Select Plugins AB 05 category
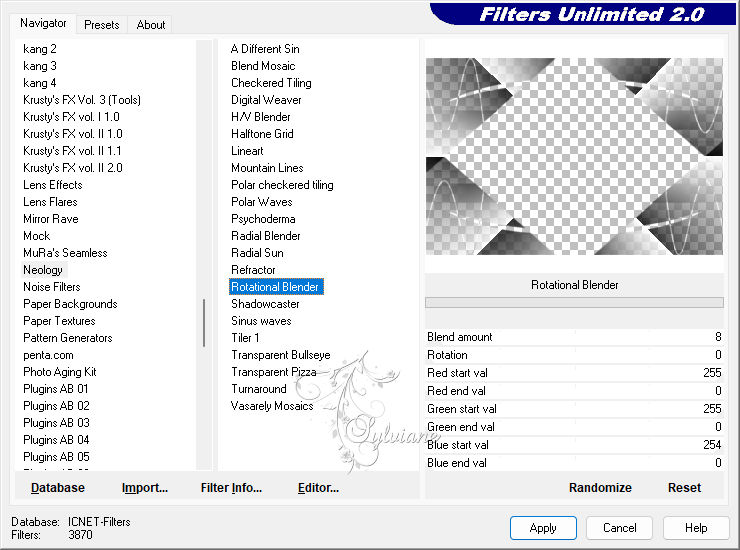740x550 pixels. [x=56, y=457]
